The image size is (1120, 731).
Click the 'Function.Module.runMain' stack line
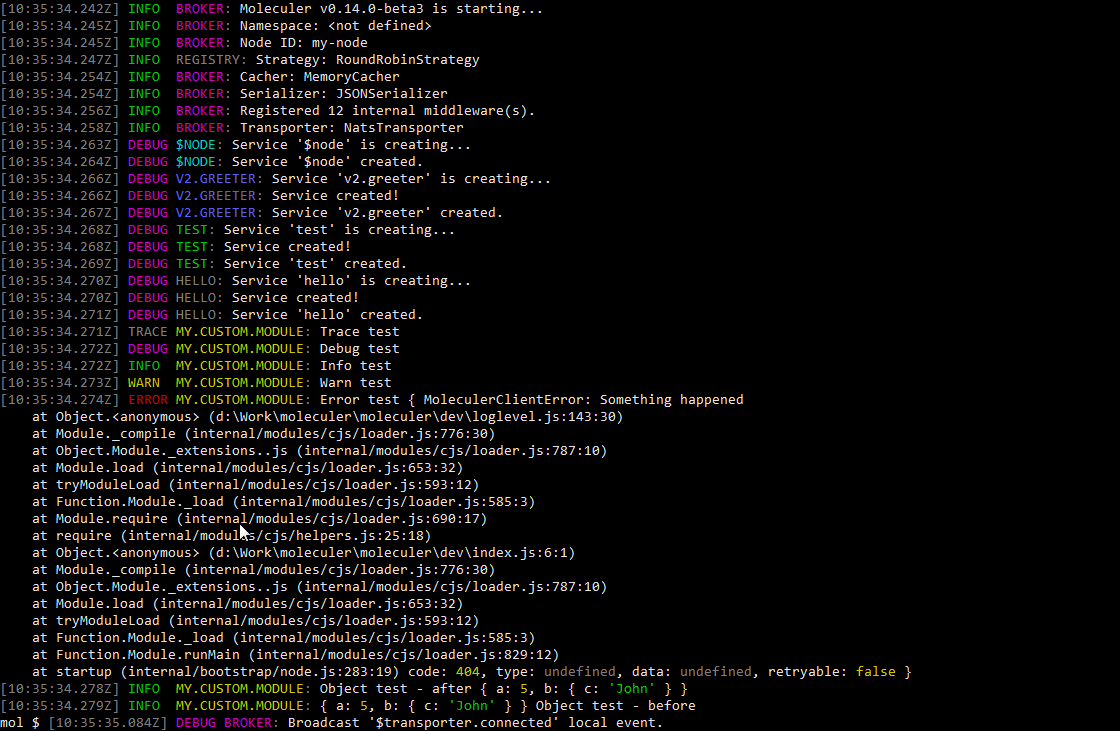click(x=295, y=655)
